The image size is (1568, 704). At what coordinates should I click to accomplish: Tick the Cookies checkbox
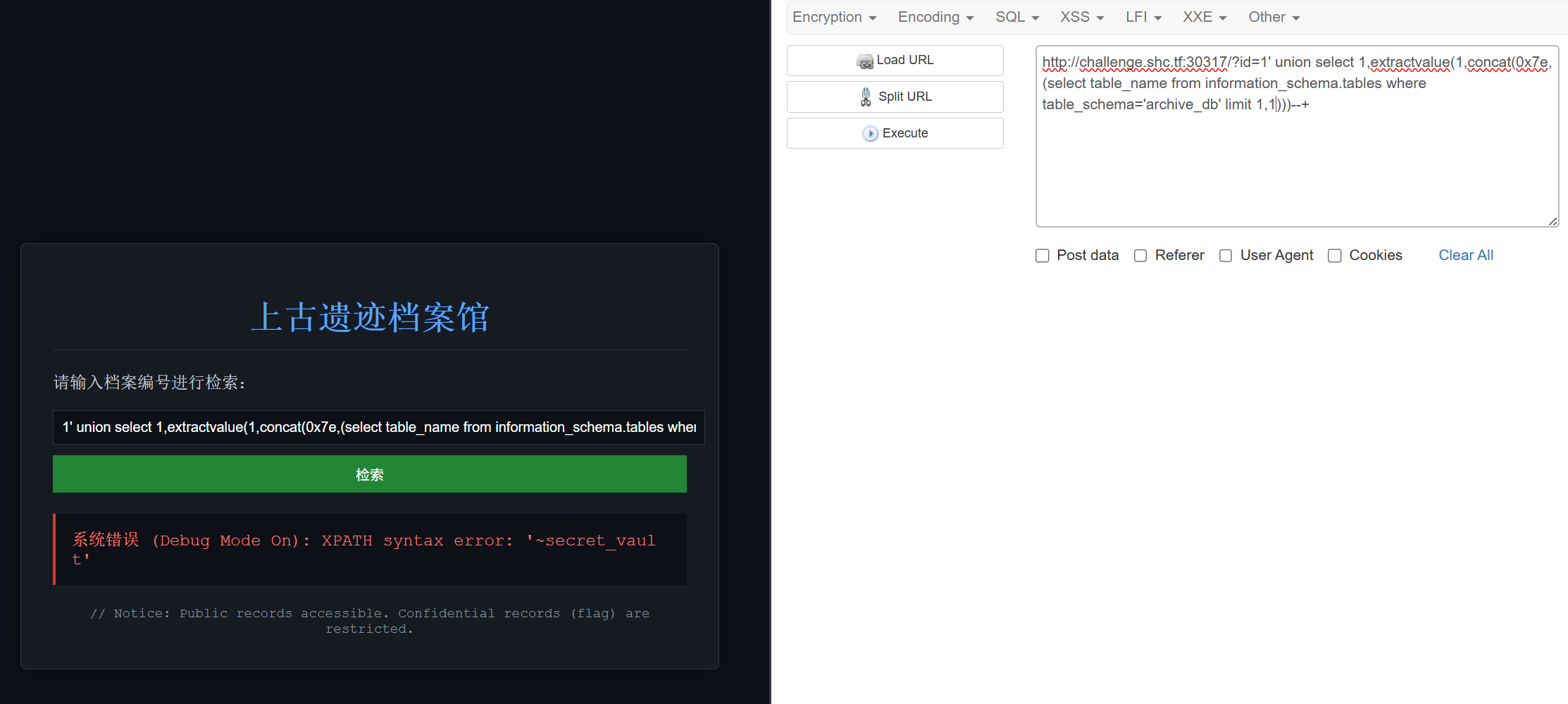pos(1335,256)
